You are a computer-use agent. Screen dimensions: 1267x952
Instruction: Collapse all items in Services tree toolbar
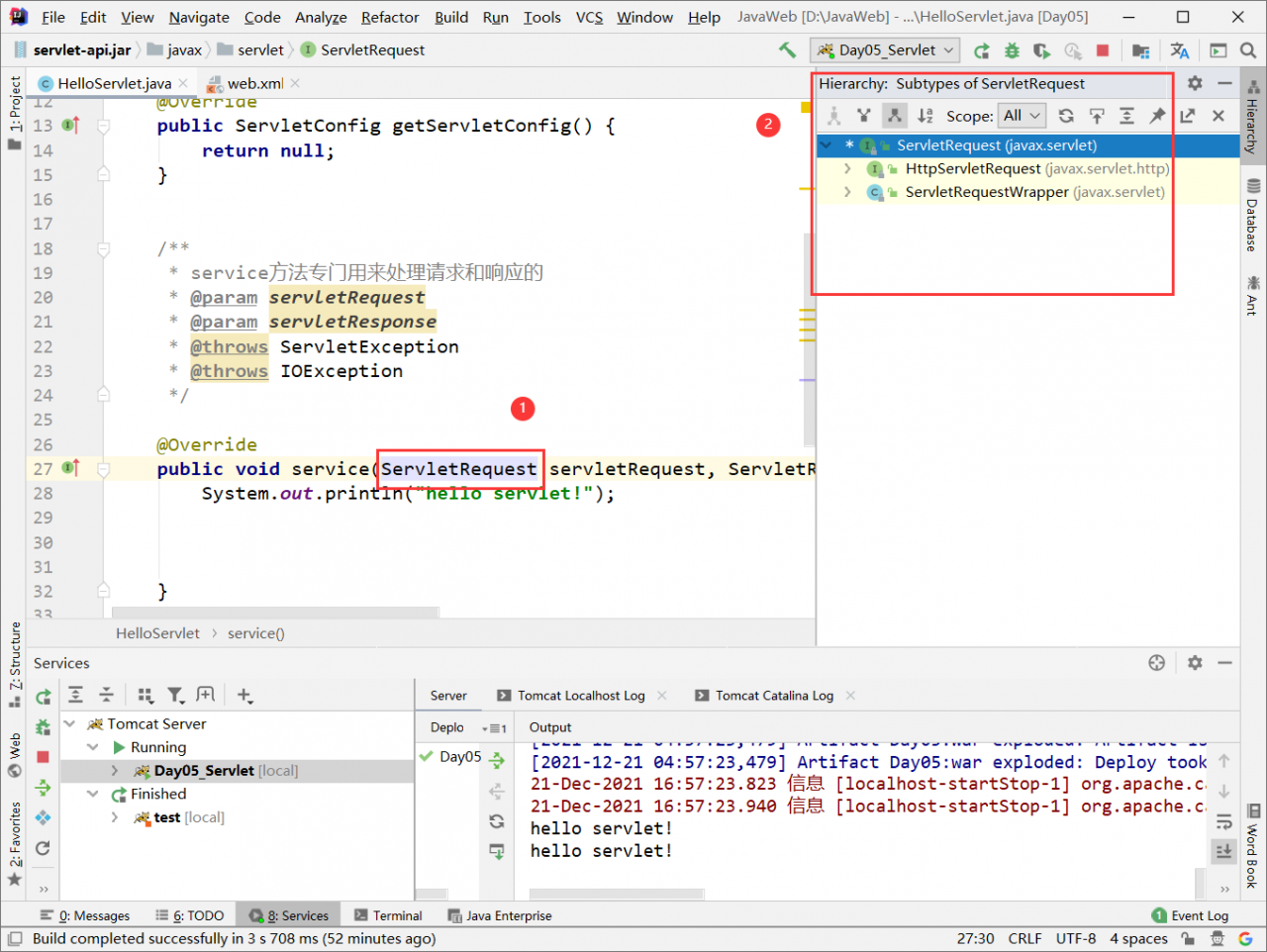(x=106, y=695)
